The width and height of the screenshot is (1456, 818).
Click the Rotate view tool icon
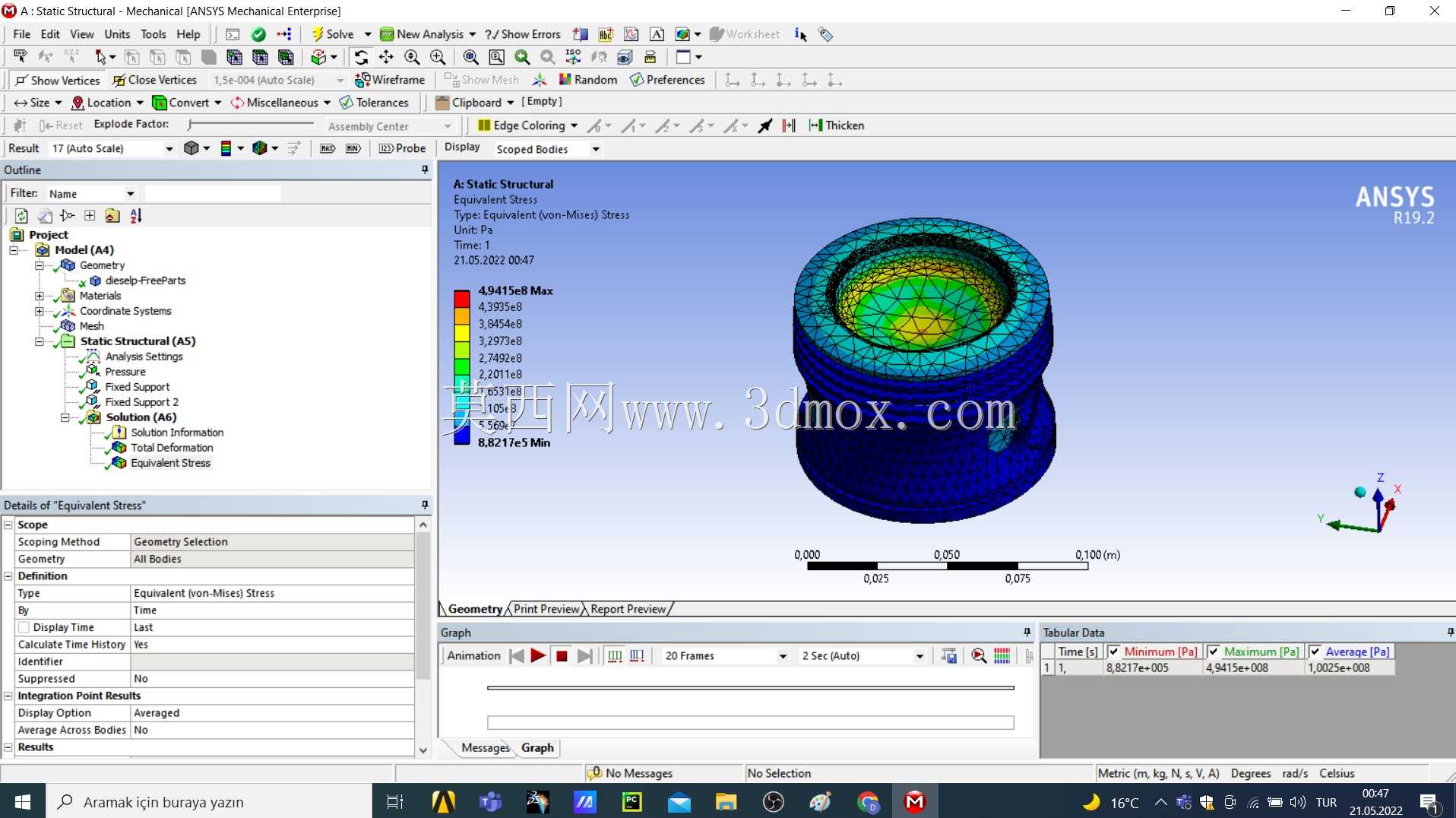point(361,57)
